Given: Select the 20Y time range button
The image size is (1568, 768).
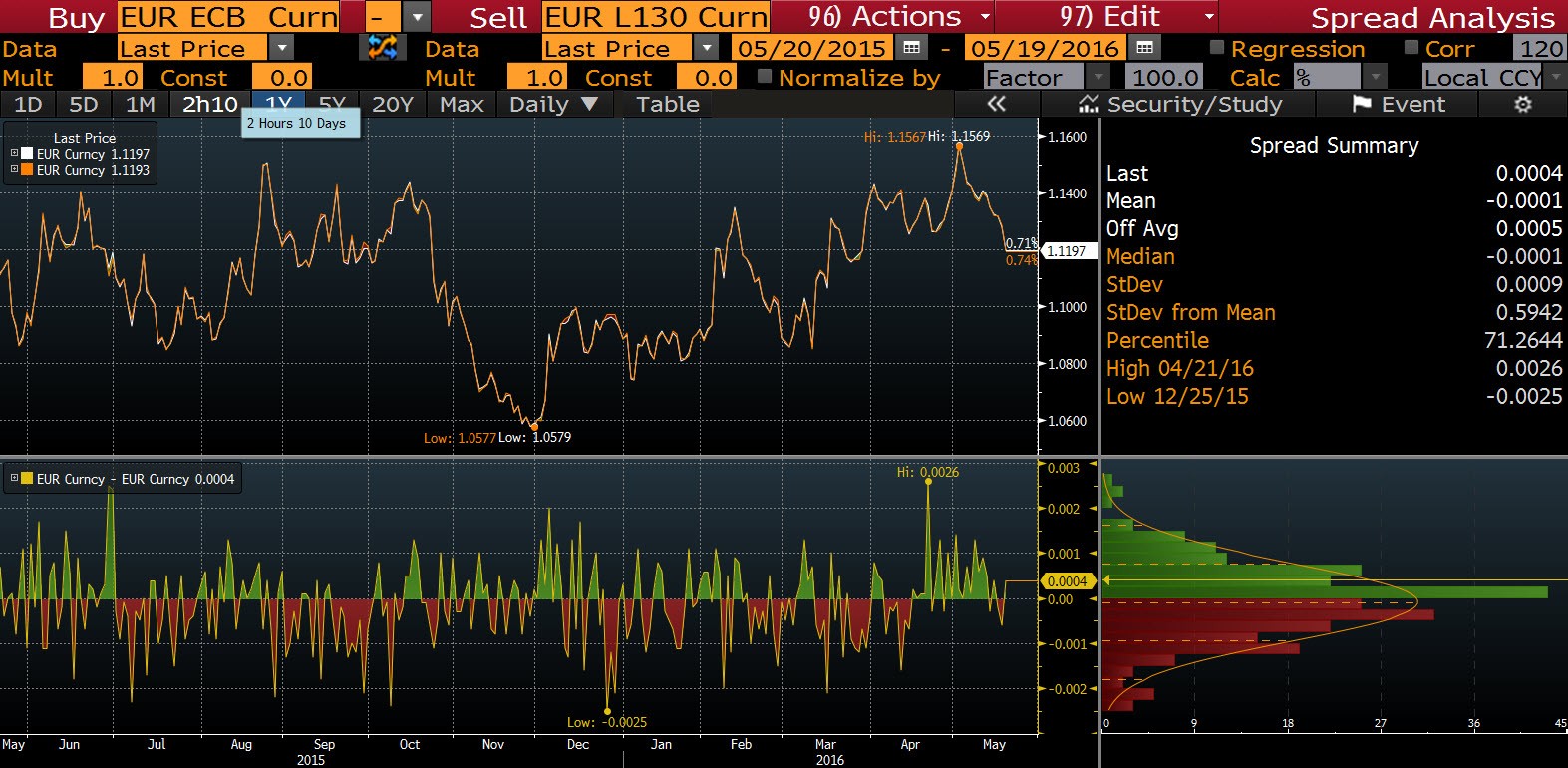Looking at the screenshot, I should [392, 105].
